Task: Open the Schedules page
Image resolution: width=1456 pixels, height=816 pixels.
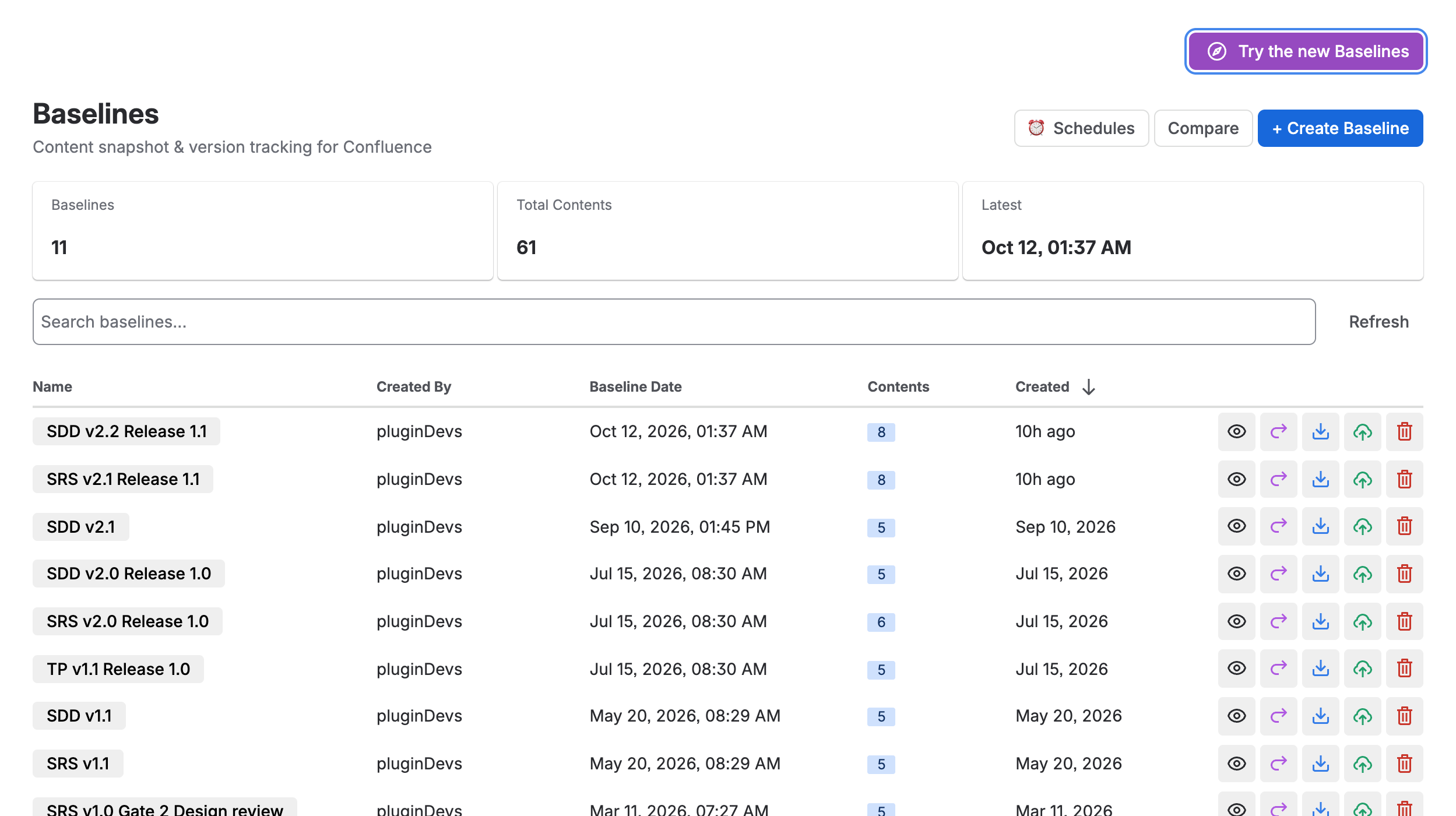Action: point(1081,128)
